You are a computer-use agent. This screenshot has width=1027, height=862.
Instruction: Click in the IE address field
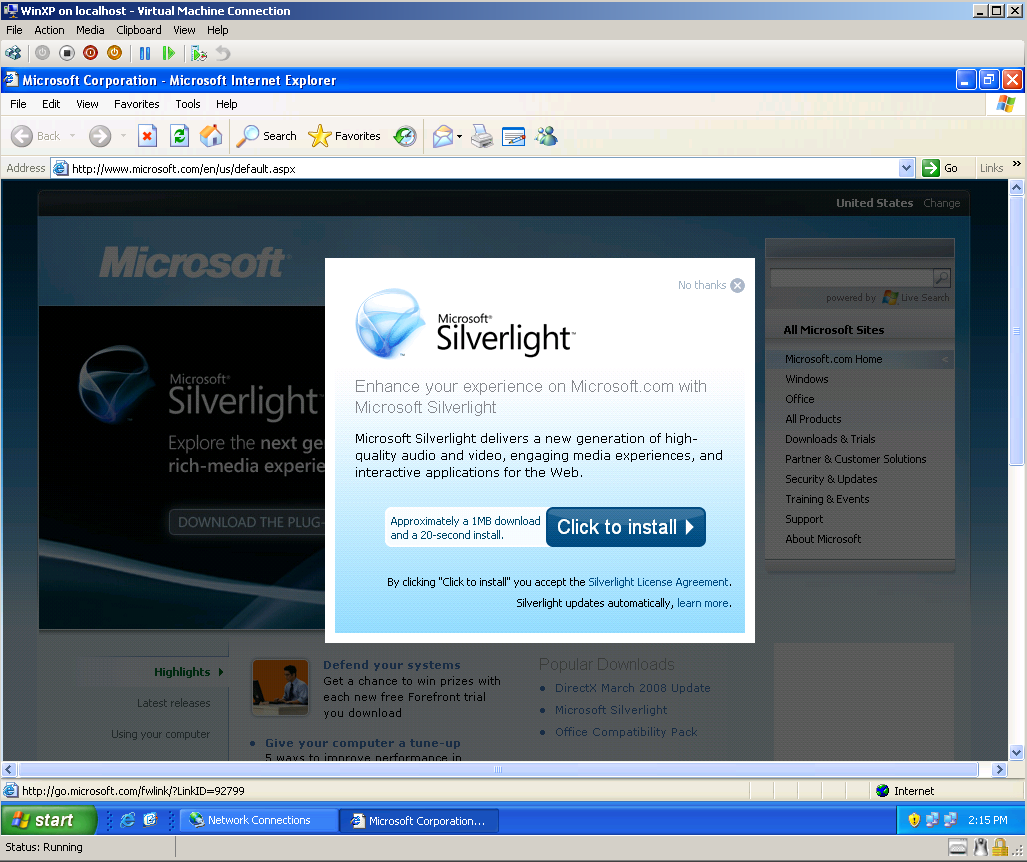point(483,168)
